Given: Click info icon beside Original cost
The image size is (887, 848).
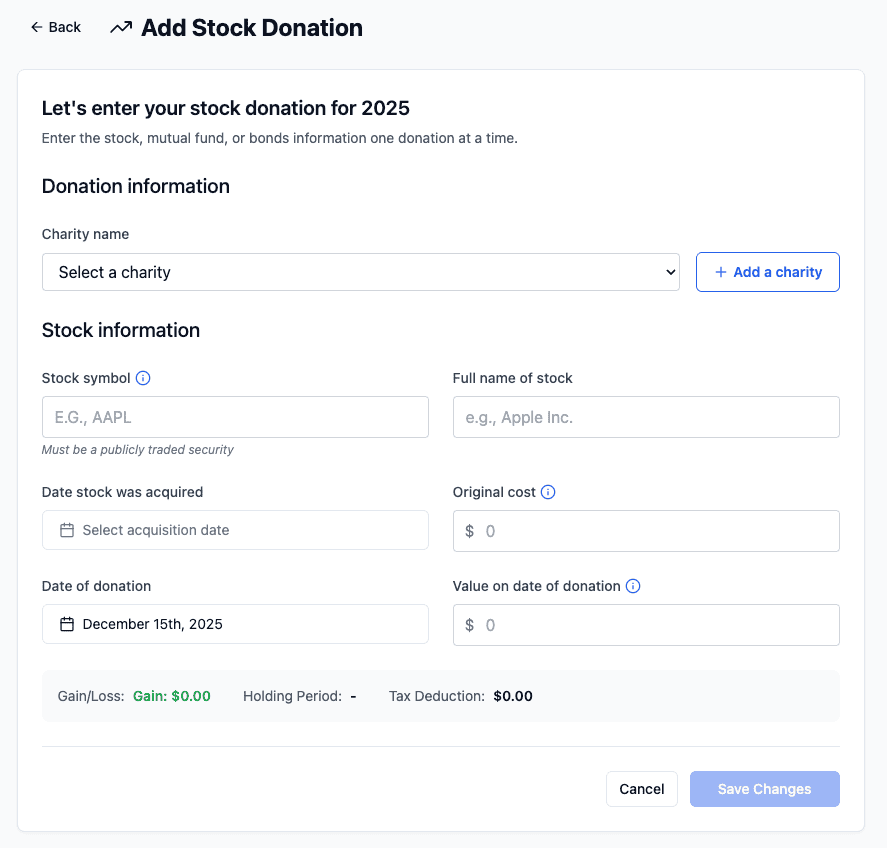Looking at the screenshot, I should point(548,492).
